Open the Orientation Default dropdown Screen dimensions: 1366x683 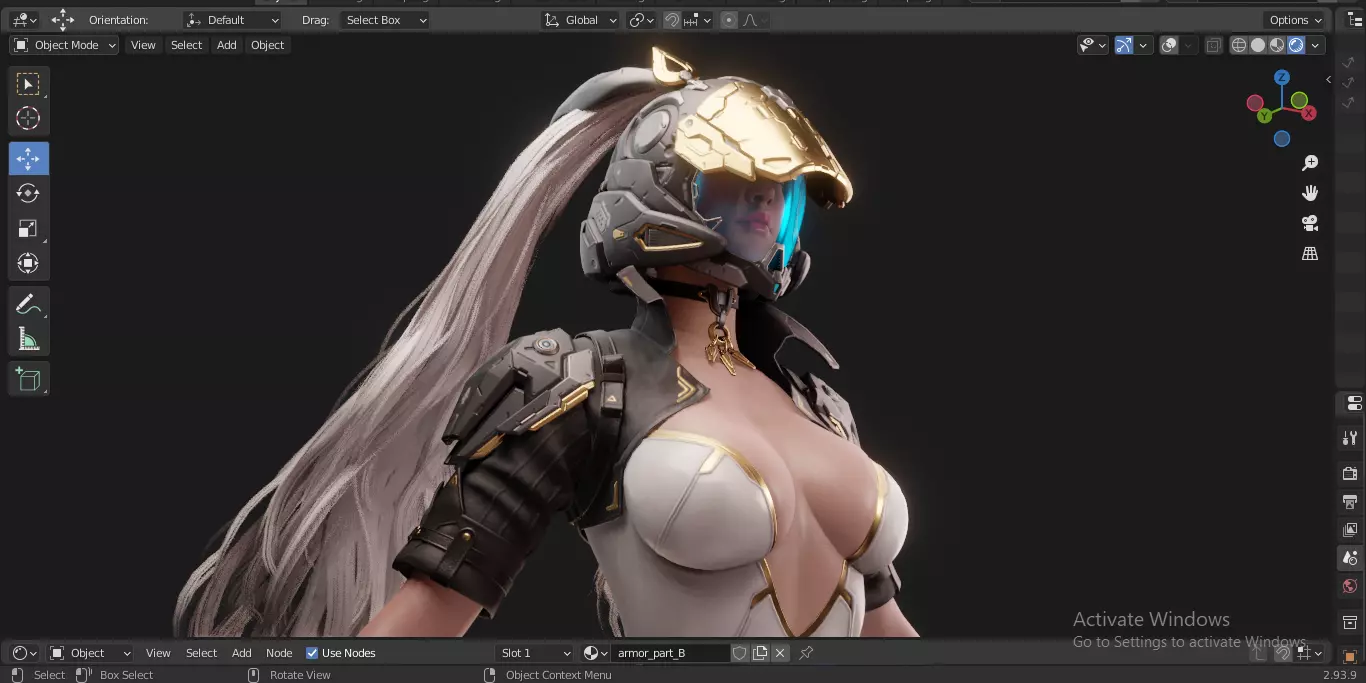(233, 20)
